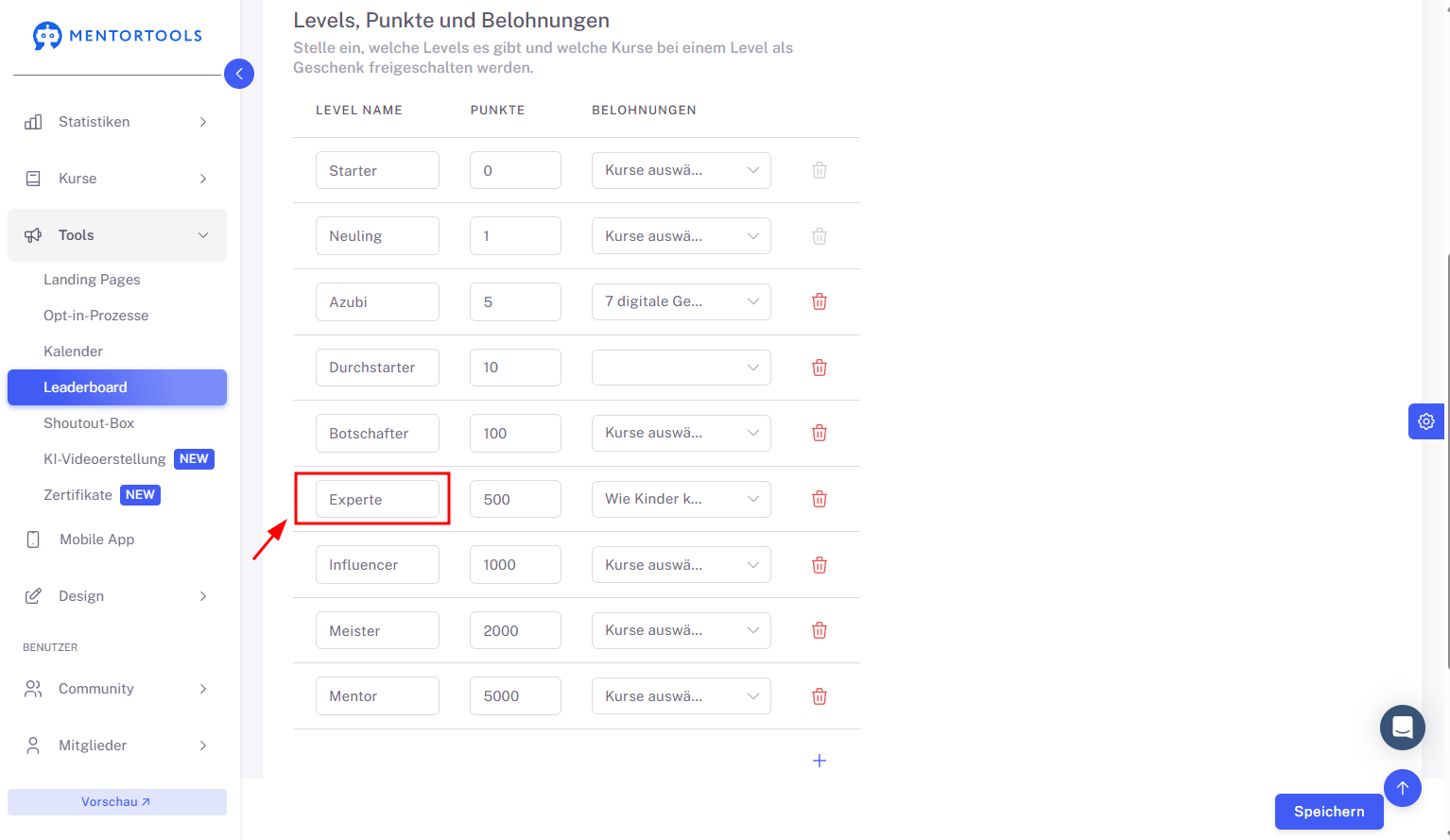Collapse the sidebar with arrow toggle

pyautogui.click(x=239, y=74)
